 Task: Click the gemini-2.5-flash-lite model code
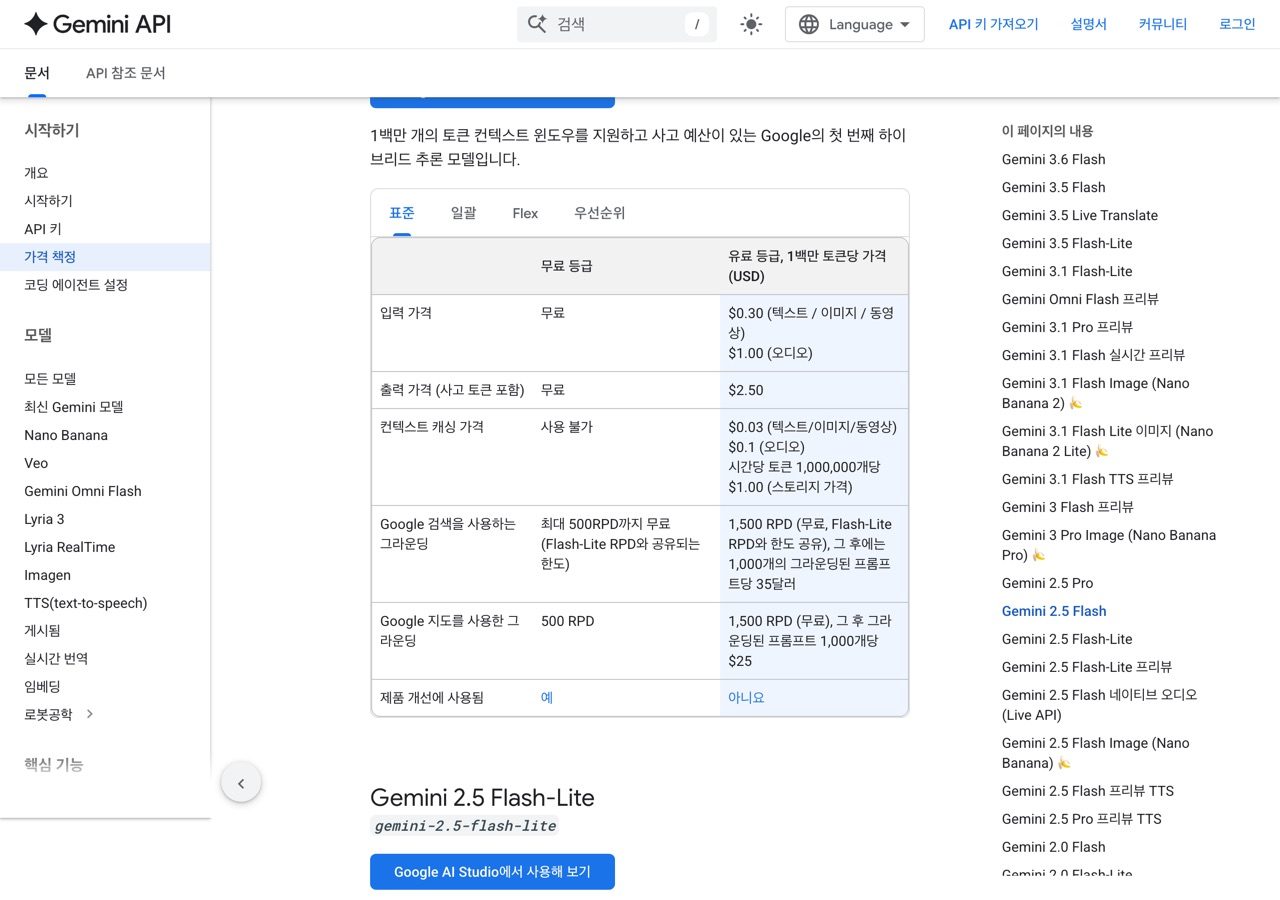(465, 826)
